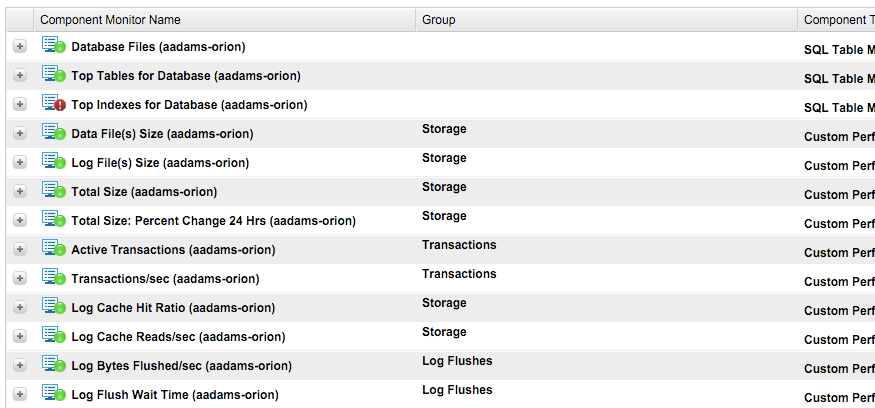Viewport: 875px width, 408px height.
Task: Expand the Top Indexes for Database row
Action: pyautogui.click(x=19, y=105)
